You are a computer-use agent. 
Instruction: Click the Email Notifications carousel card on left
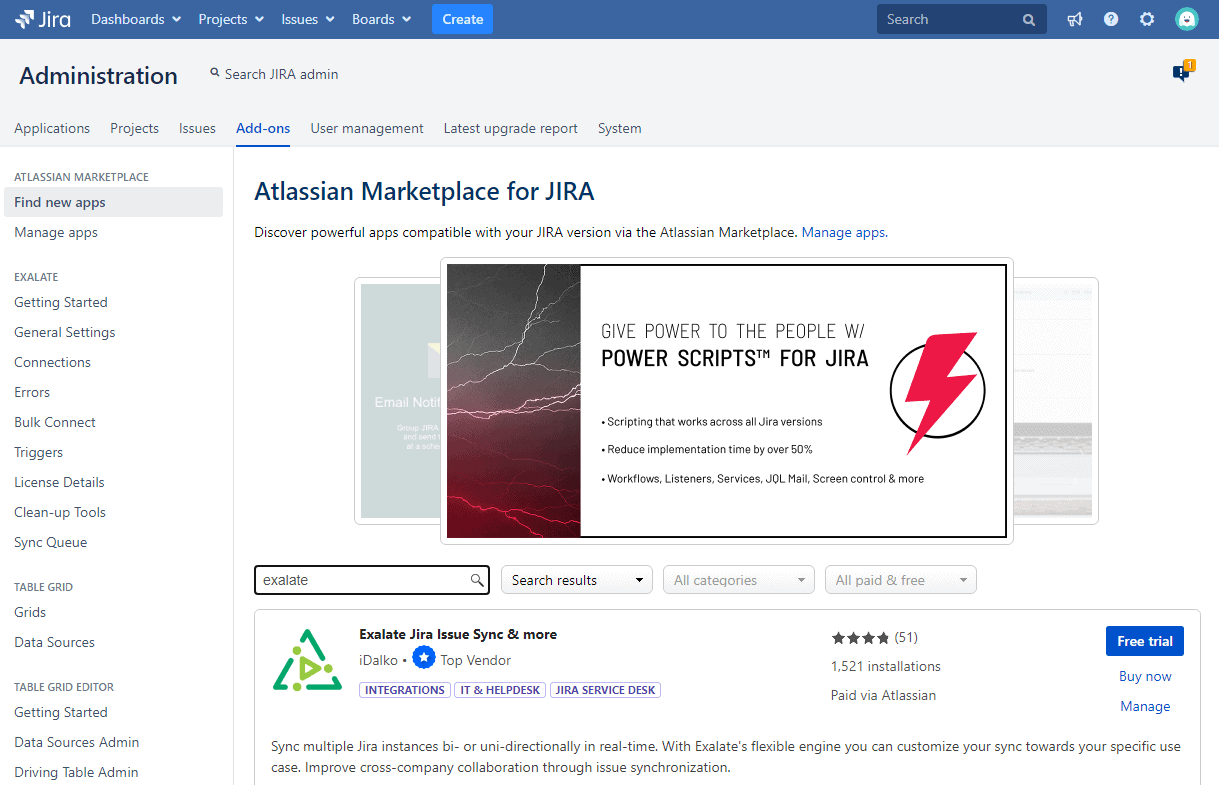[397, 401]
